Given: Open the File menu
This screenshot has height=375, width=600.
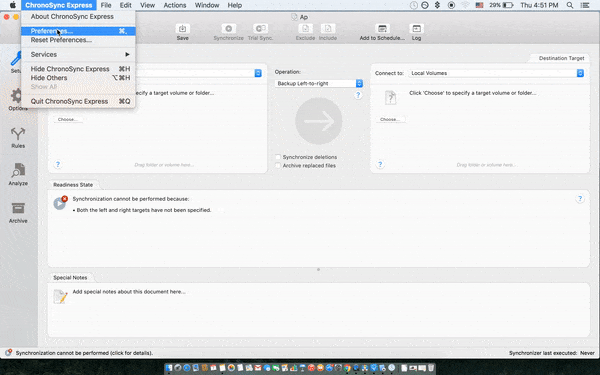Looking at the screenshot, I should 106,5.
